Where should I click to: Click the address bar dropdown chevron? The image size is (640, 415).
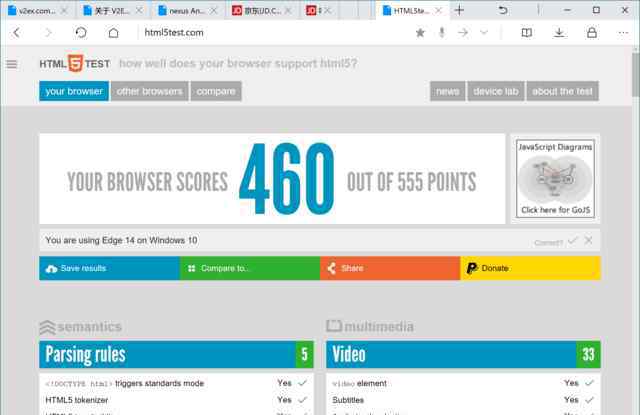[484, 33]
